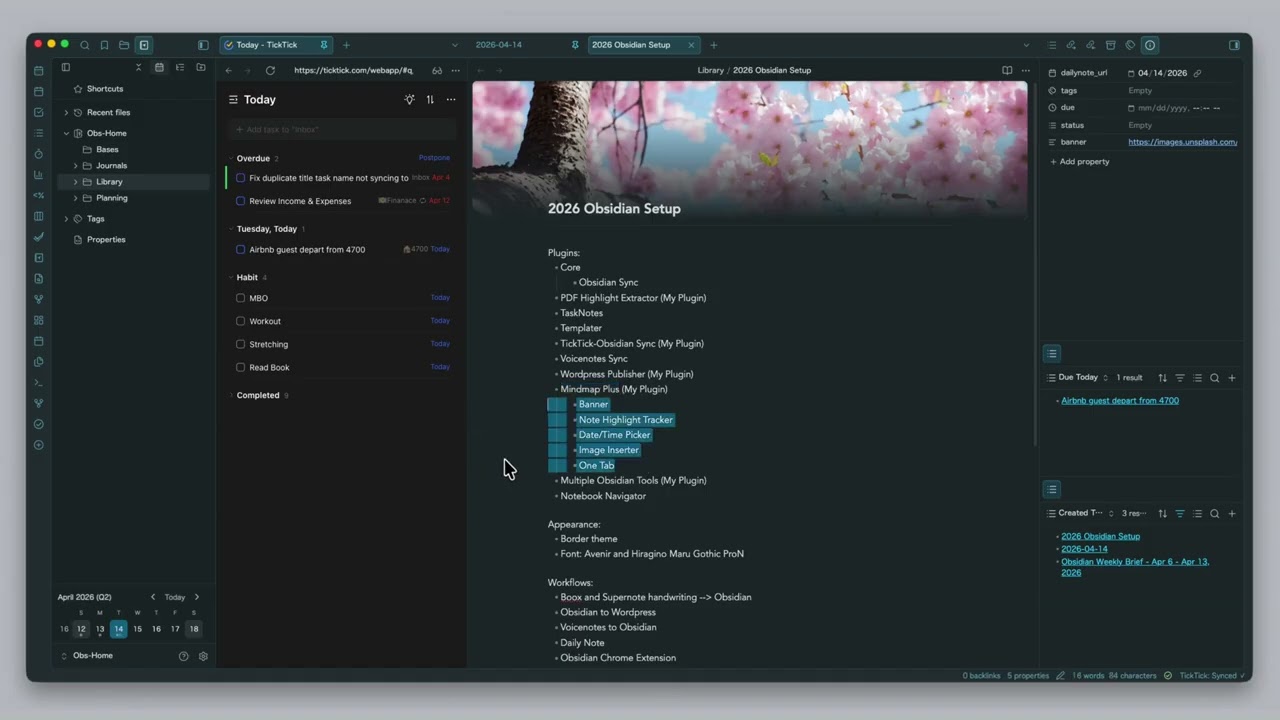Click the circled info icon in the right sidebar tabs
Screen dimensions: 1280x720
1150,45
